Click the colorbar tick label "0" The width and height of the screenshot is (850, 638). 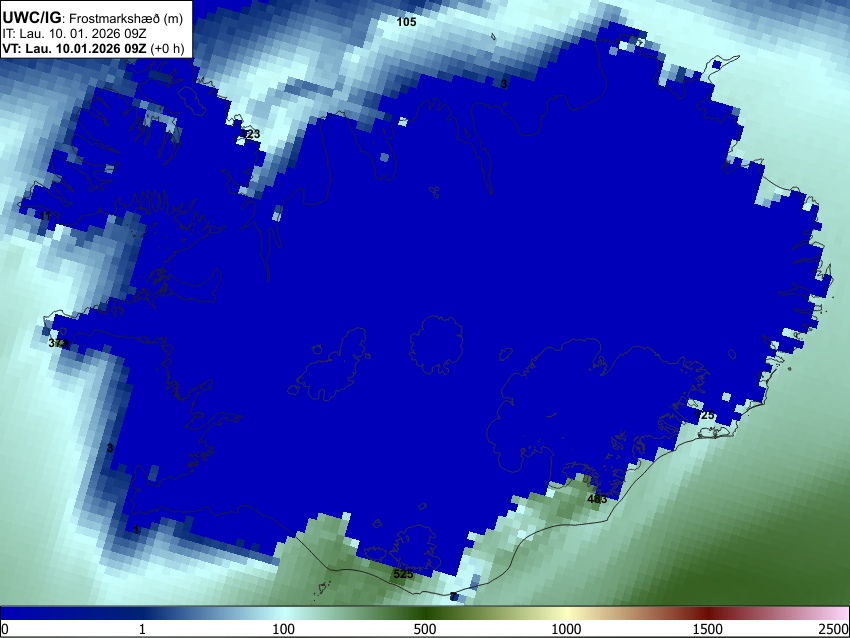(x=5, y=629)
